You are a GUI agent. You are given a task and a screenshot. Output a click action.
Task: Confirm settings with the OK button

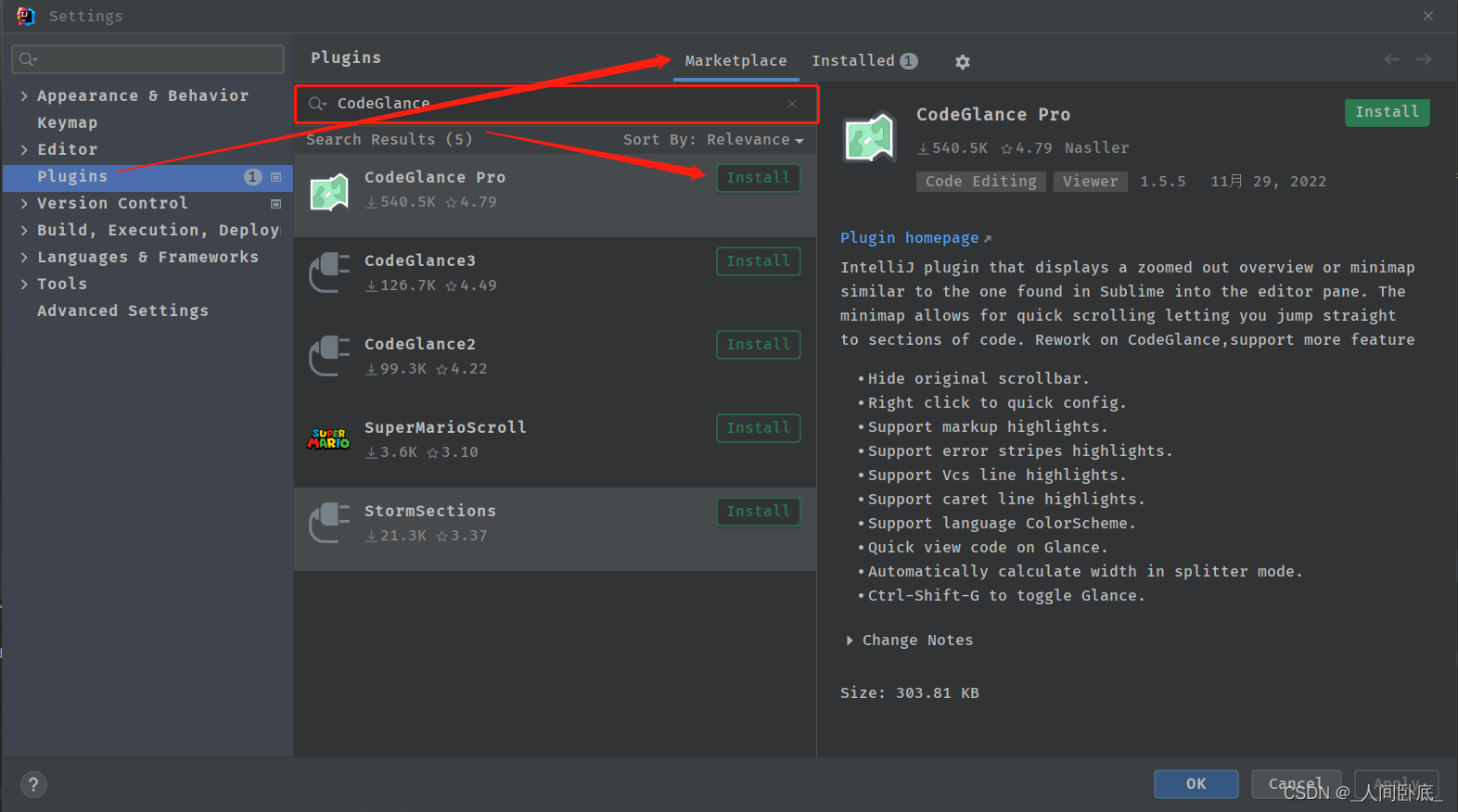pos(1196,784)
